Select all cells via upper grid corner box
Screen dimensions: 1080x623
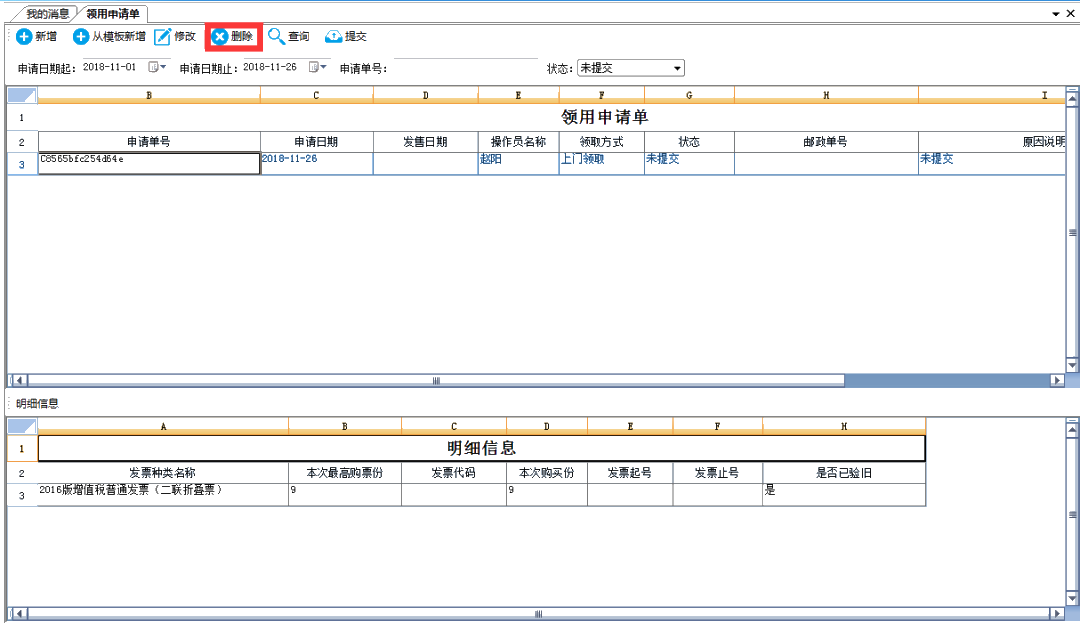click(22, 95)
